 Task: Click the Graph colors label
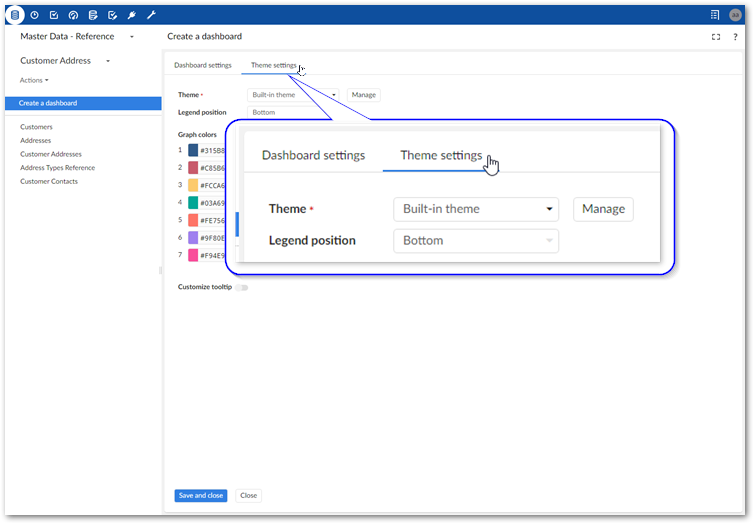[197, 135]
